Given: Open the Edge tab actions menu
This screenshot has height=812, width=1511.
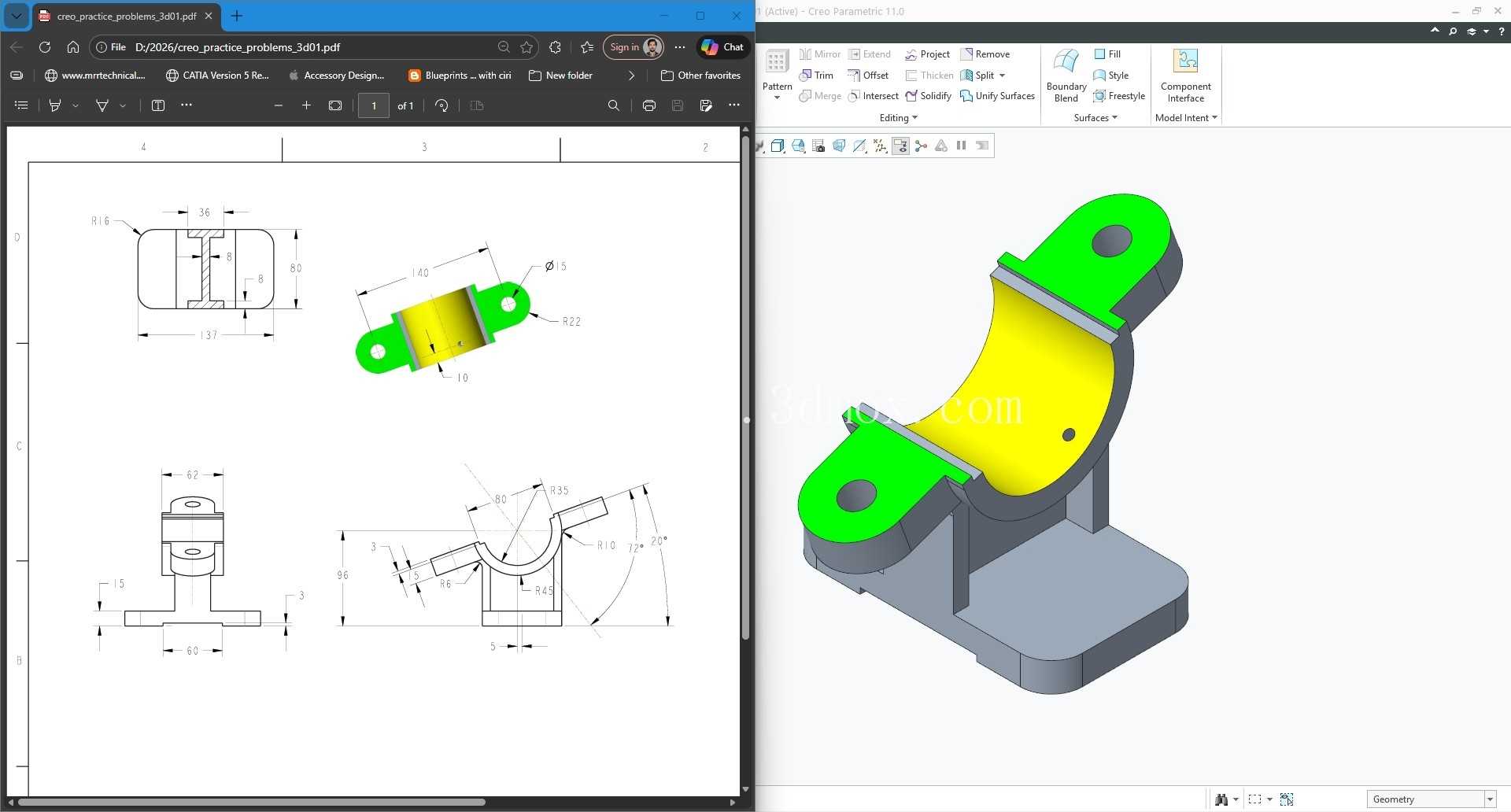Looking at the screenshot, I should coord(16,16).
